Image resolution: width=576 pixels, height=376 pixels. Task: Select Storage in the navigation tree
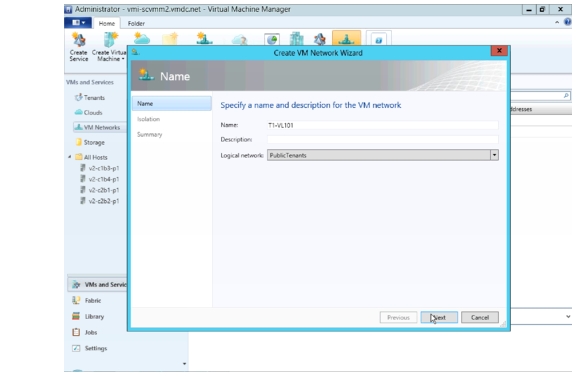[90, 142]
